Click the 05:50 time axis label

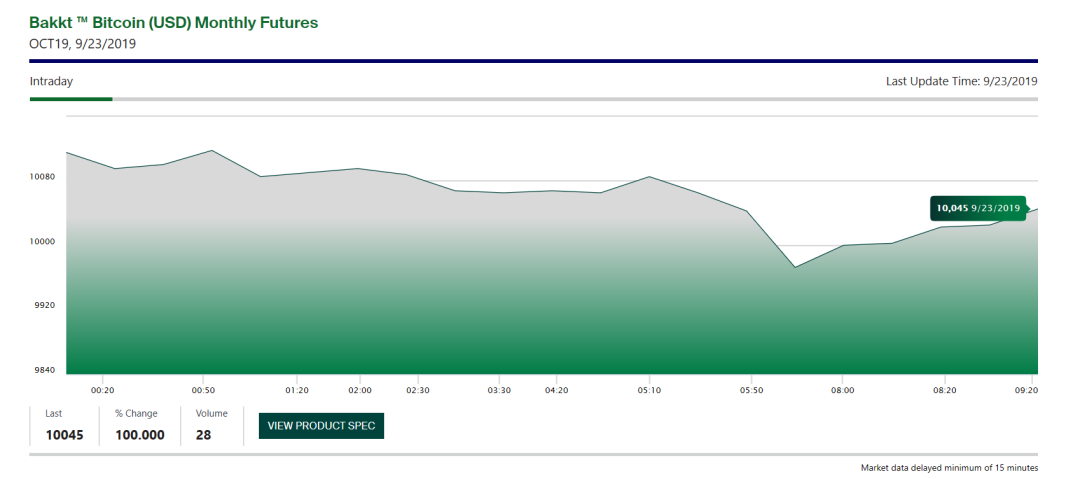751,390
